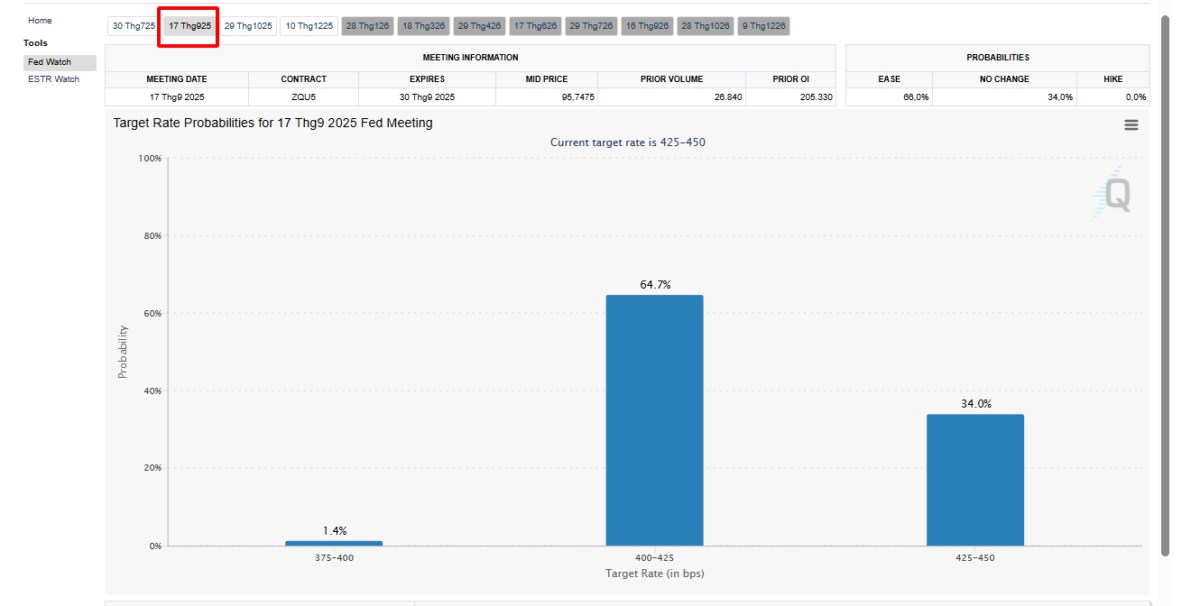Switch to the 29 Thg1025 meeting tab
This screenshot has height=606, width=1200.
(248, 26)
